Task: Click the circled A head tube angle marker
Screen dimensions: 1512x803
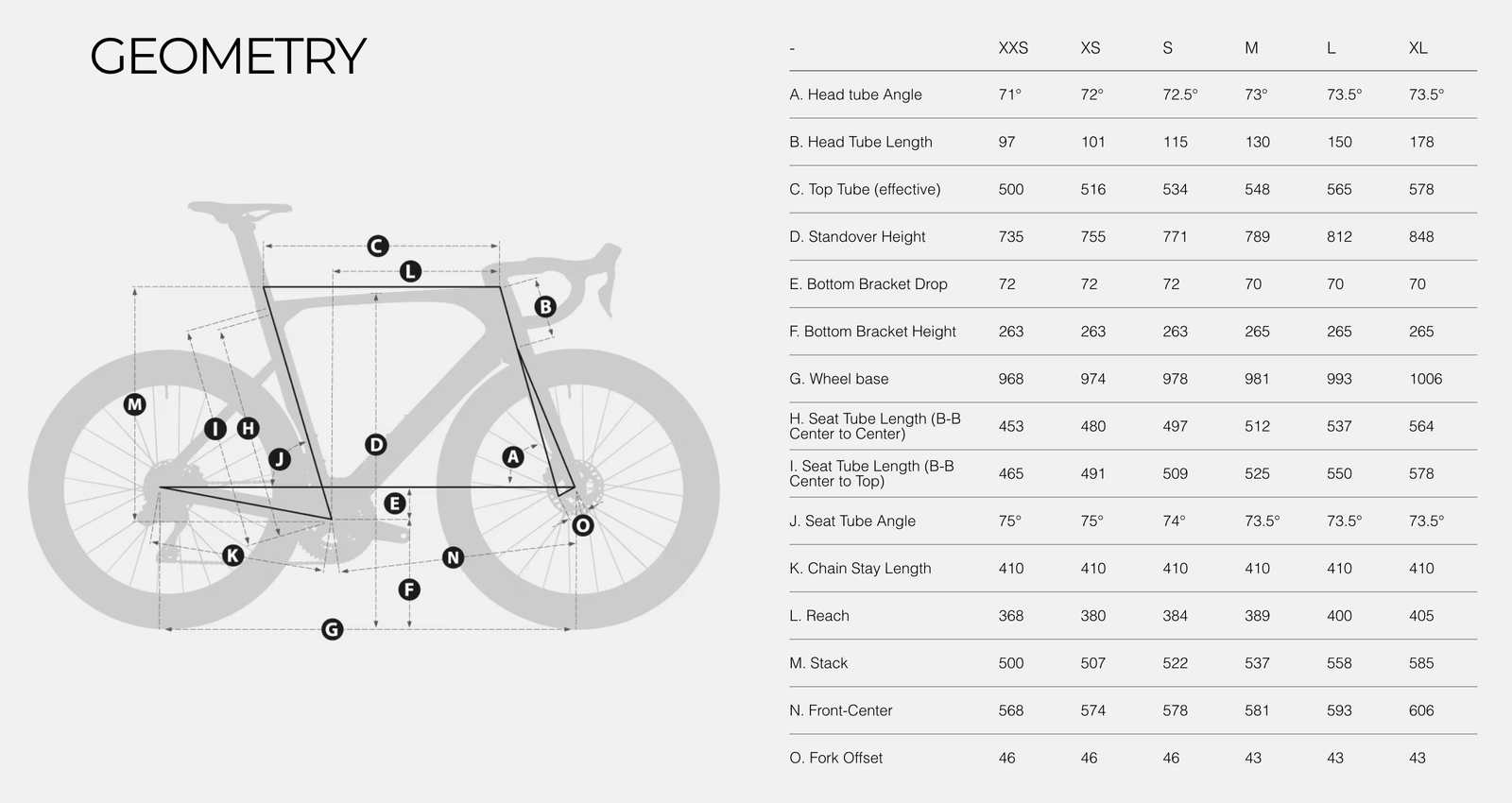Action: [512, 457]
